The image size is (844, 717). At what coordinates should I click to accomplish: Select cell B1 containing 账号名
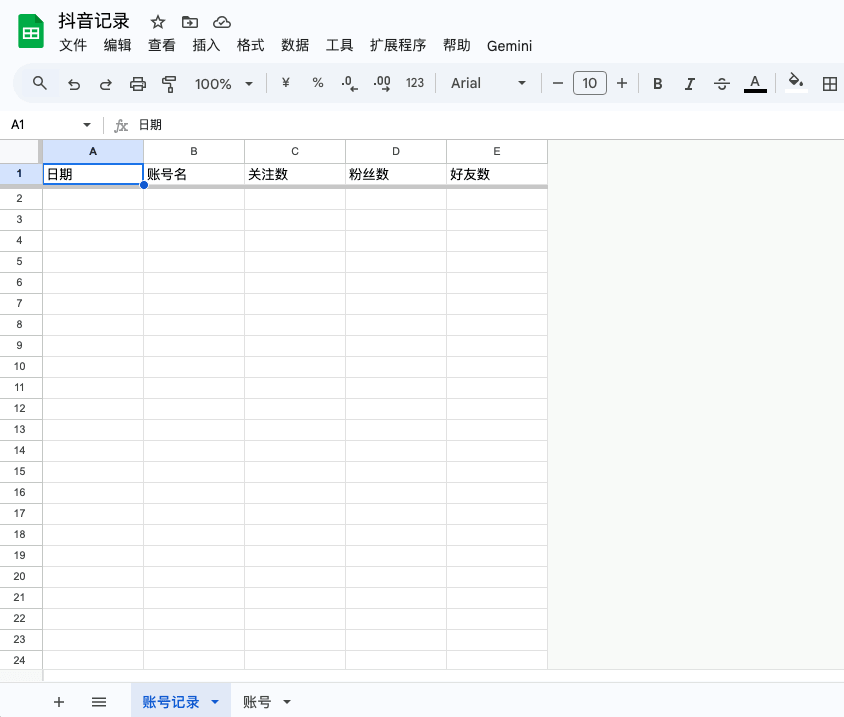[x=194, y=174]
